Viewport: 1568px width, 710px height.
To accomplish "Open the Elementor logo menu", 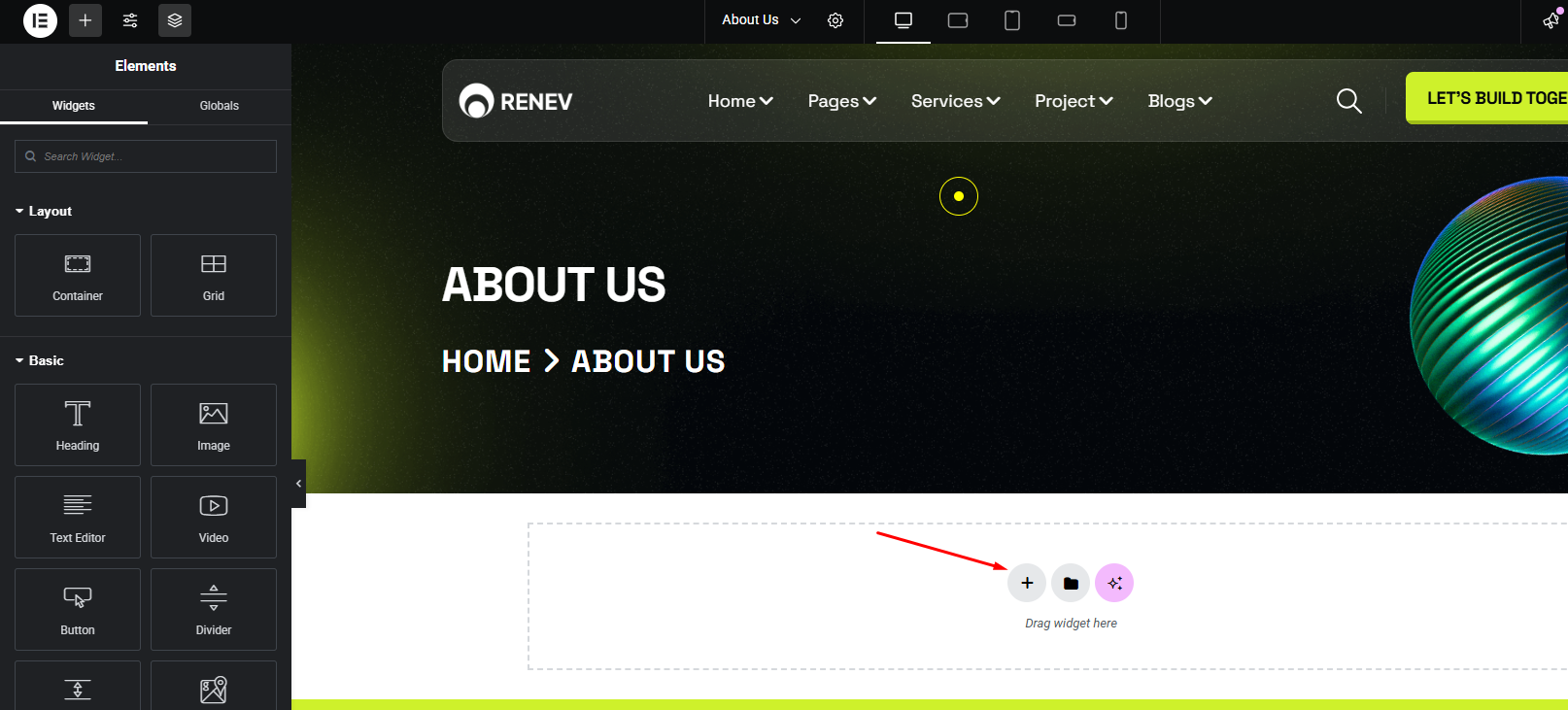I will pyautogui.click(x=40, y=20).
